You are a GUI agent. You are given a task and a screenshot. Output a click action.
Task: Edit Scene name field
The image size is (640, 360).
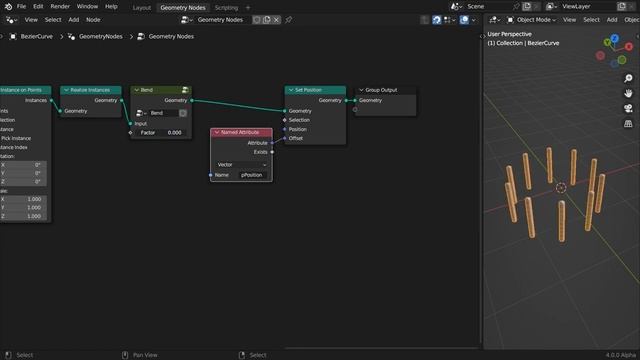489,7
